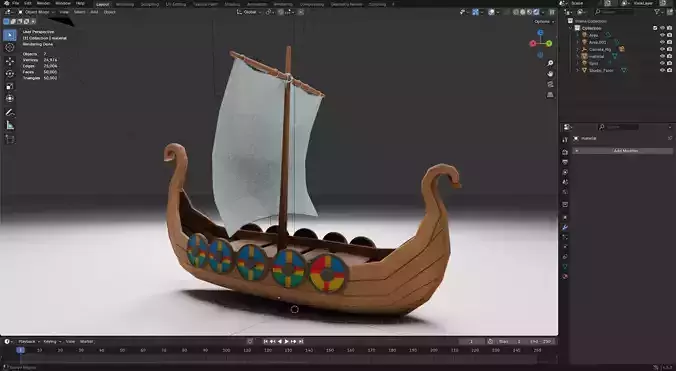Hide the material object

[x=663, y=56]
